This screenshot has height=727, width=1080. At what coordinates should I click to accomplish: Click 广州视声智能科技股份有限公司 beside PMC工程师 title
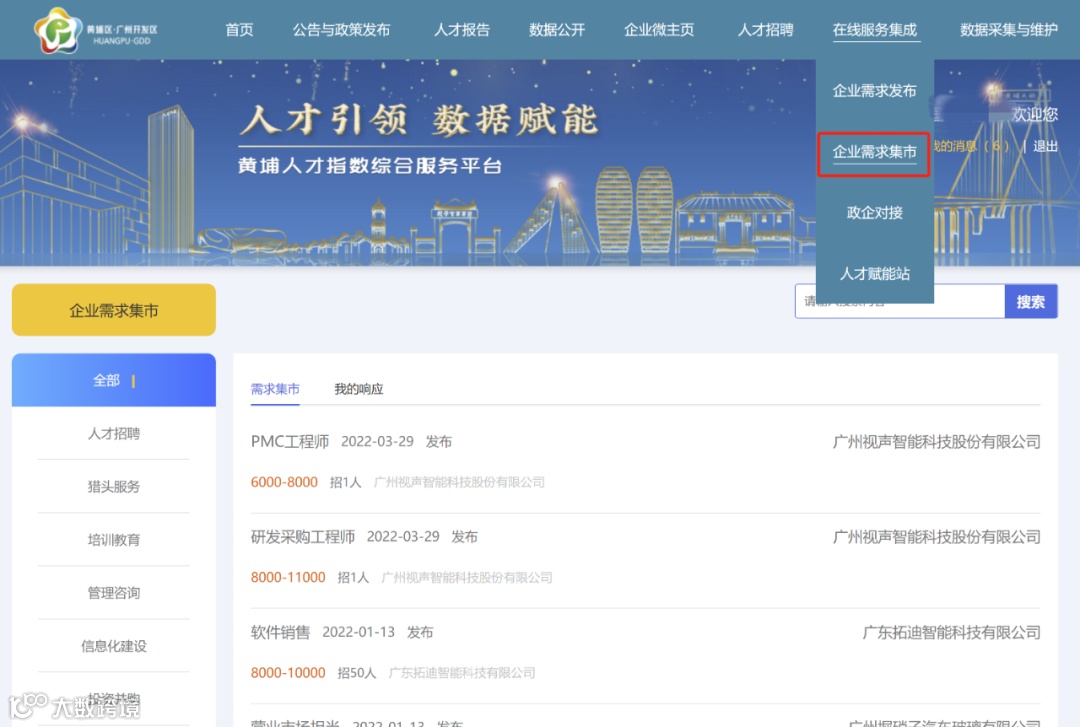(x=937, y=442)
